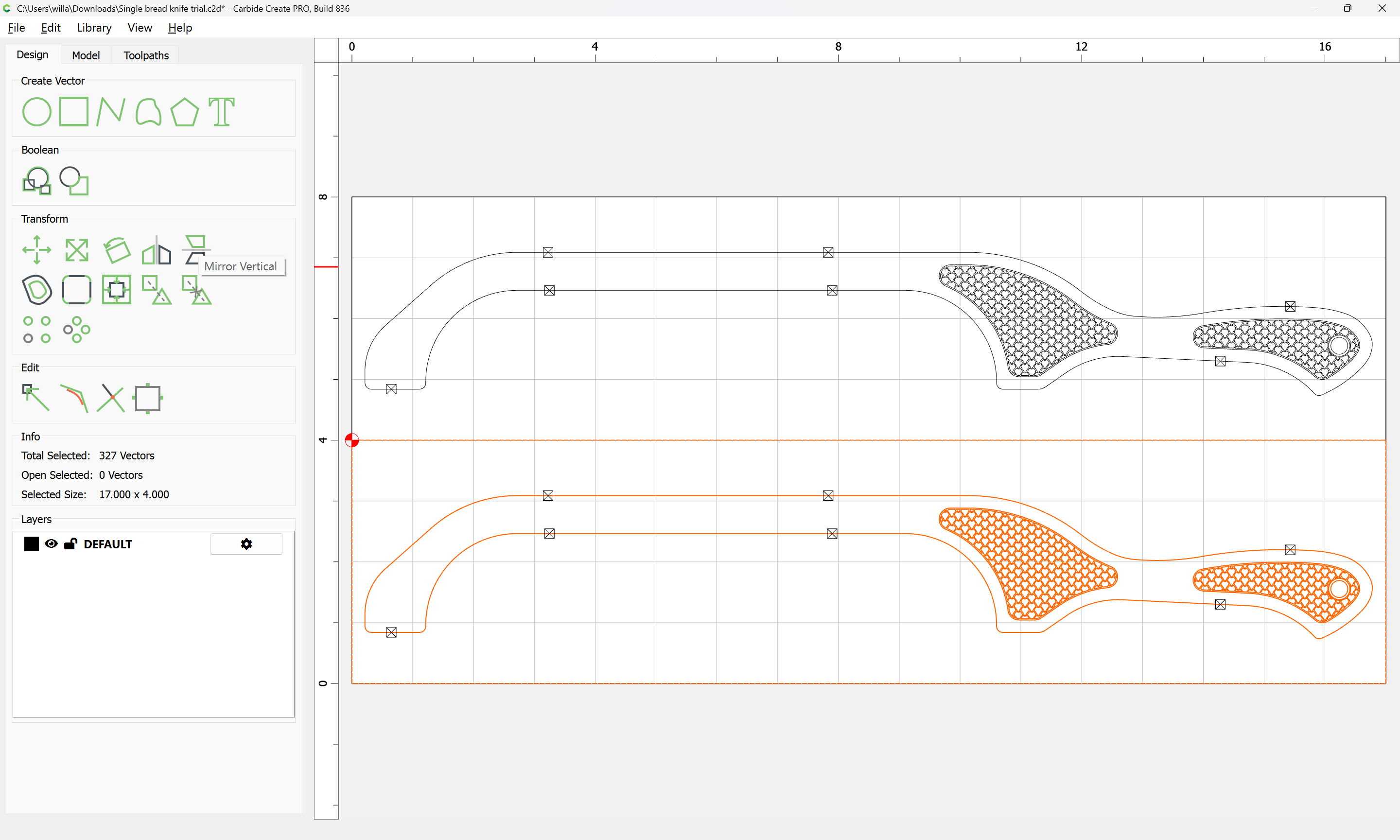Viewport: 1400px width, 840px height.
Task: Click the Mirror Horizontal icon
Action: 156,250
